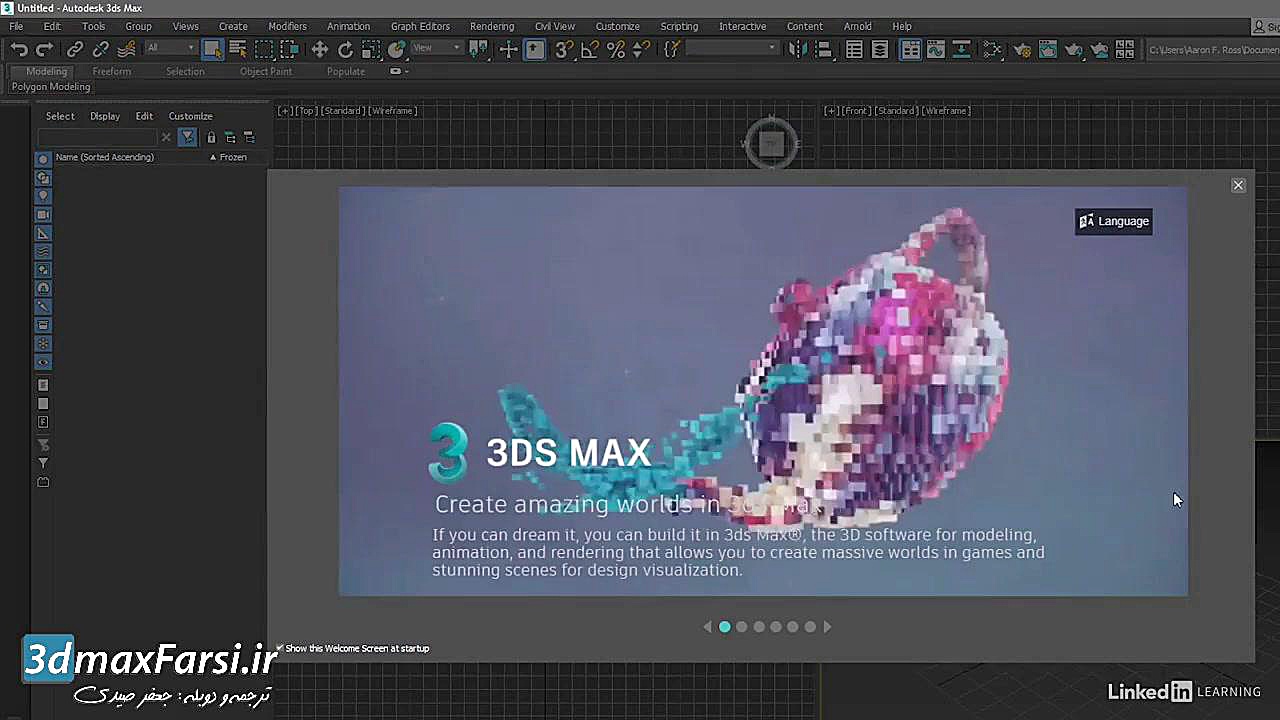Activate the Select Object tool

212,49
